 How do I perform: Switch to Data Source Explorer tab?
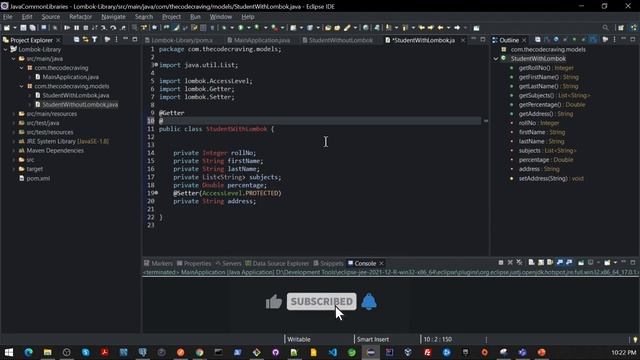277,263
